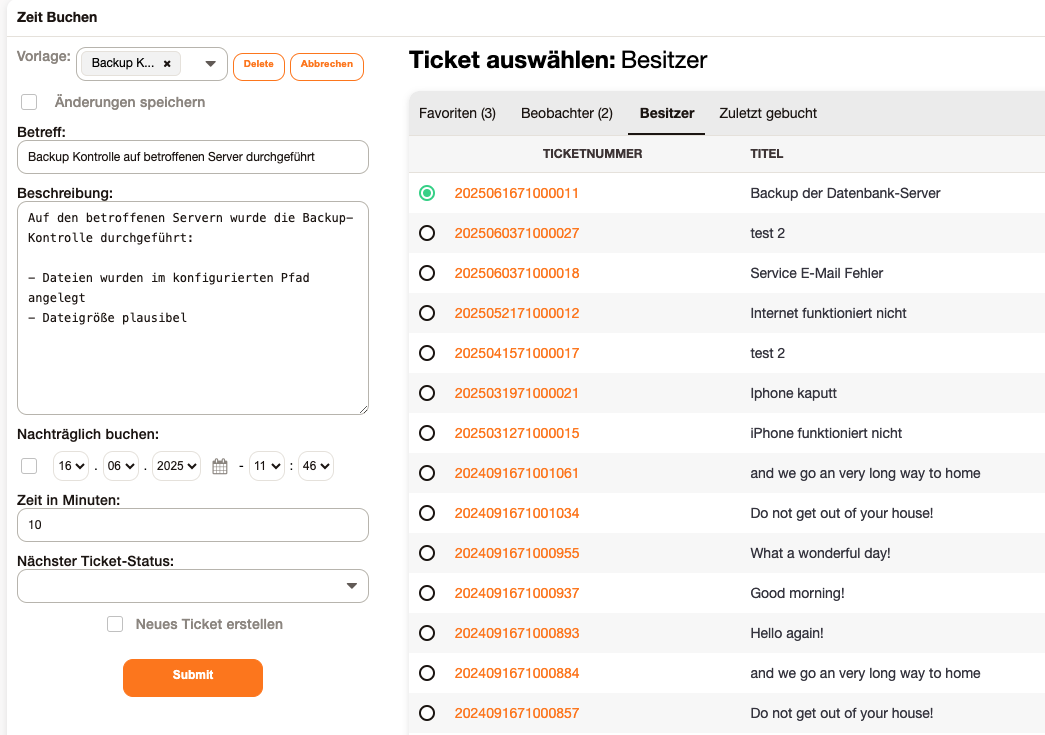Switch to the Beobachter (2) tab
This screenshot has width=1045, height=735.
click(x=566, y=113)
